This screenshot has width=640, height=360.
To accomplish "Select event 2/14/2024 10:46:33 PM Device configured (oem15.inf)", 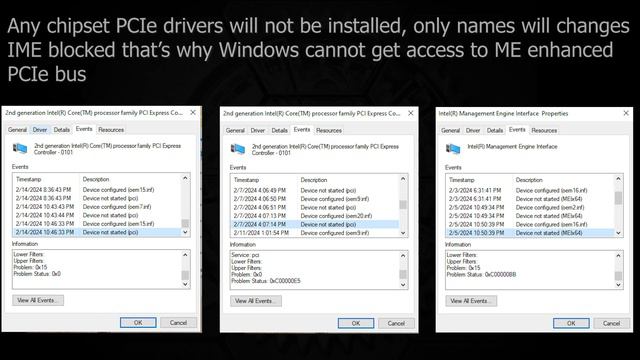I will pyautogui.click(x=97, y=224).
